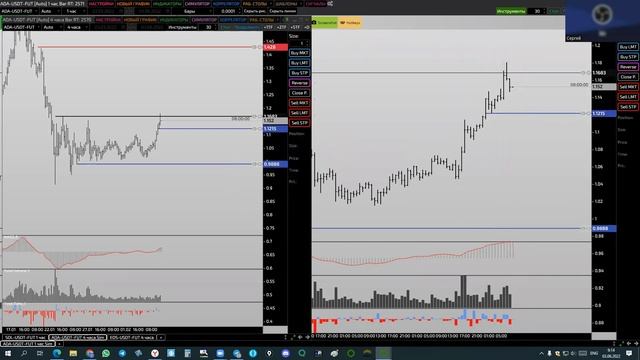The height and width of the screenshot is (360, 640).
Task: Click green Инструменты button in top bar
Action: point(511,11)
